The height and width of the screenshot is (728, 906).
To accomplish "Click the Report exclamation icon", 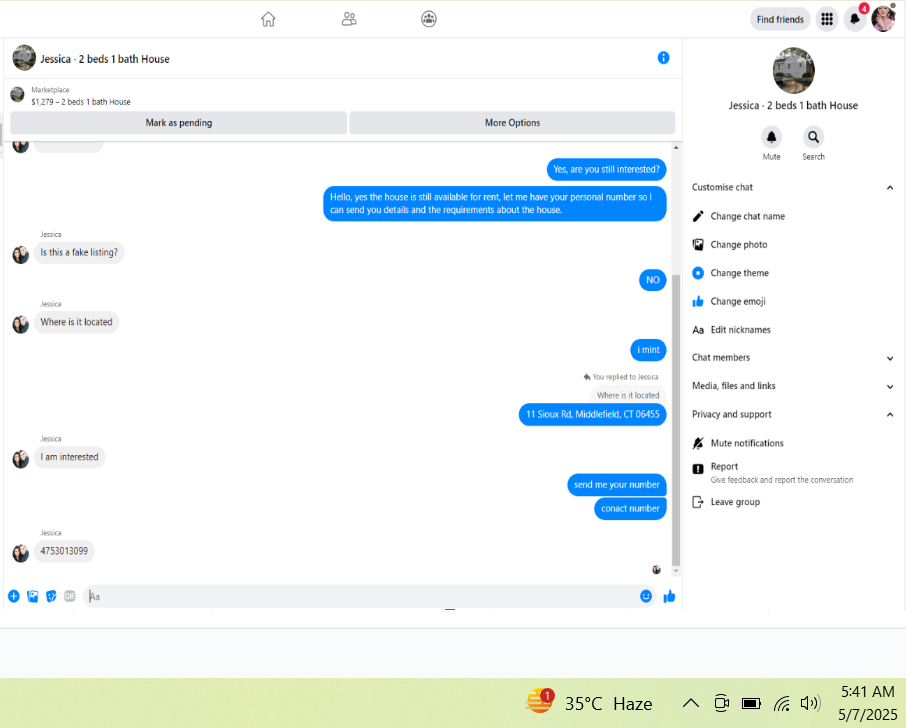I will (698, 469).
